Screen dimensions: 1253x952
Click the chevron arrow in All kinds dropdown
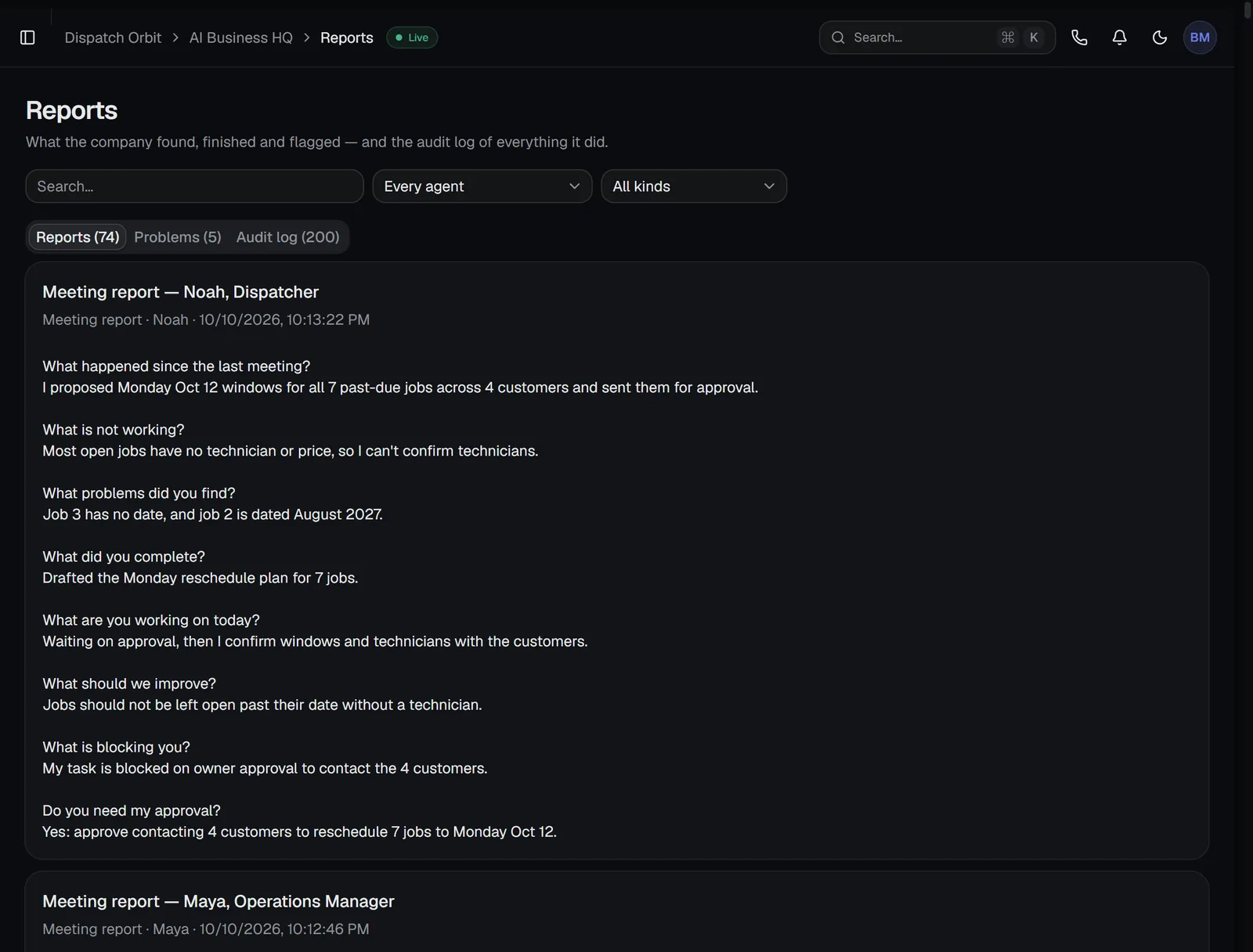tap(769, 186)
